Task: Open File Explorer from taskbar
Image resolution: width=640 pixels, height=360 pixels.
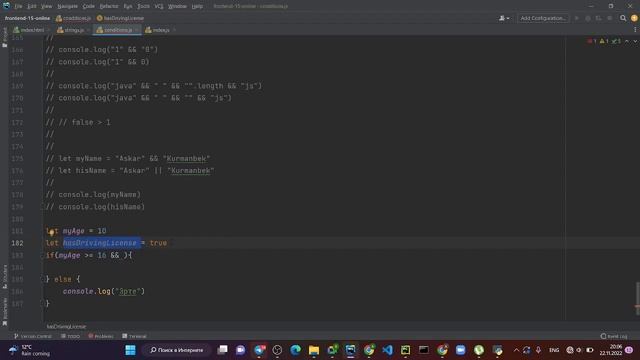Action: tap(314, 350)
